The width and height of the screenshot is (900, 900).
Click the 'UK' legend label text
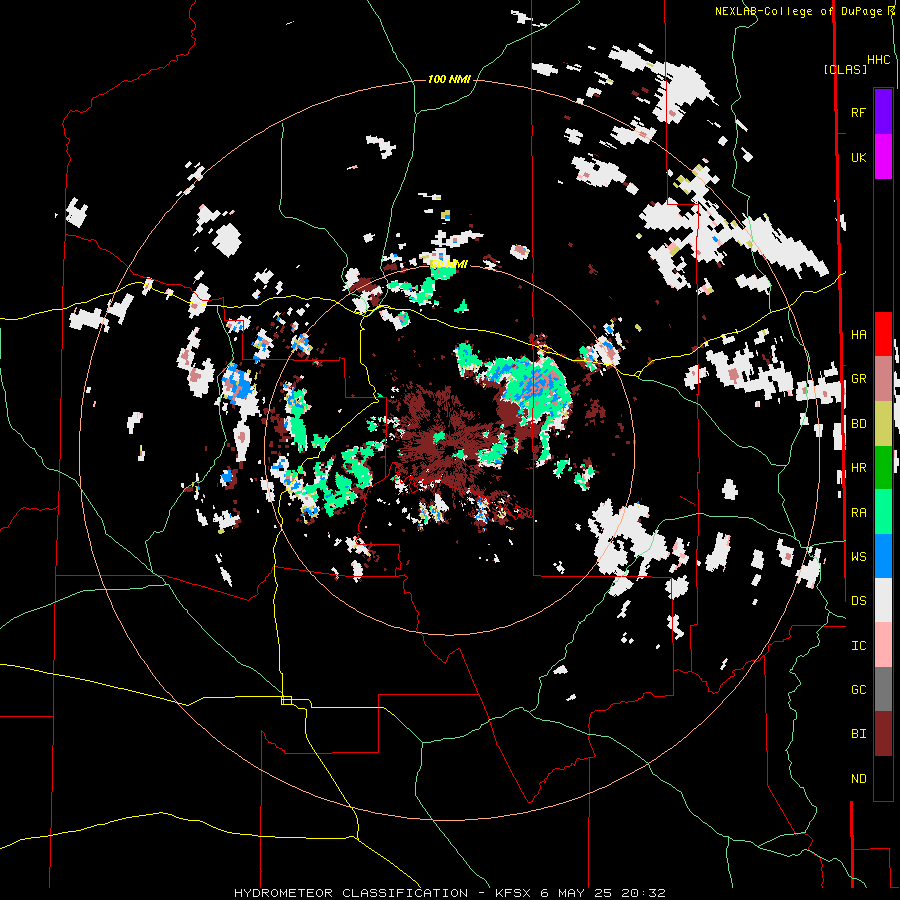click(858, 157)
